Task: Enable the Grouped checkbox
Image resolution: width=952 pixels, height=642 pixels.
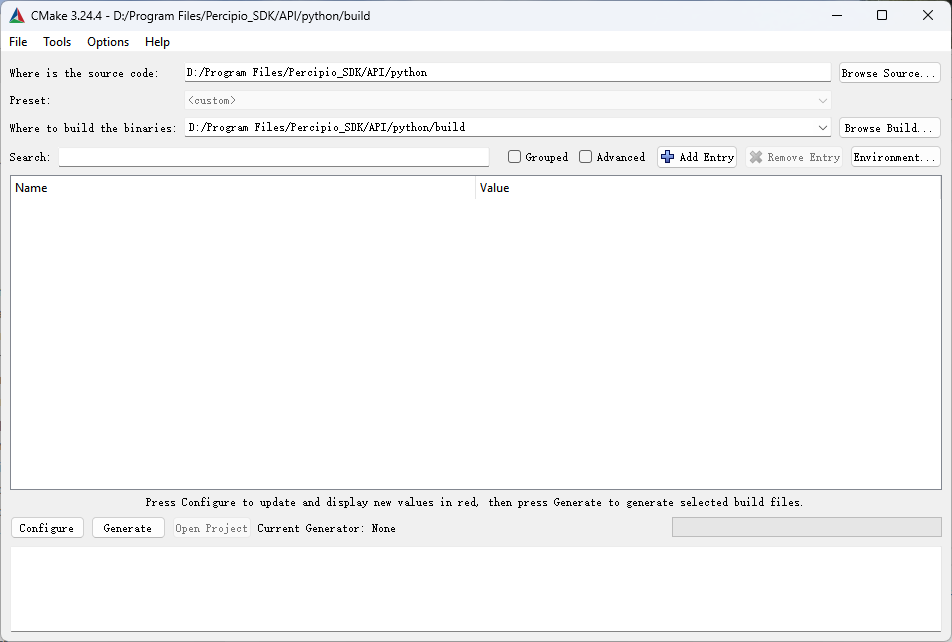Action: coord(515,157)
